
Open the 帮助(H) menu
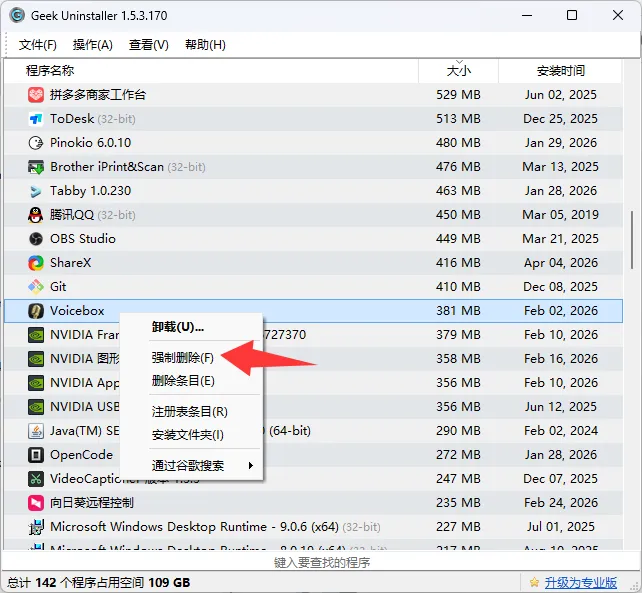pyautogui.click(x=205, y=45)
